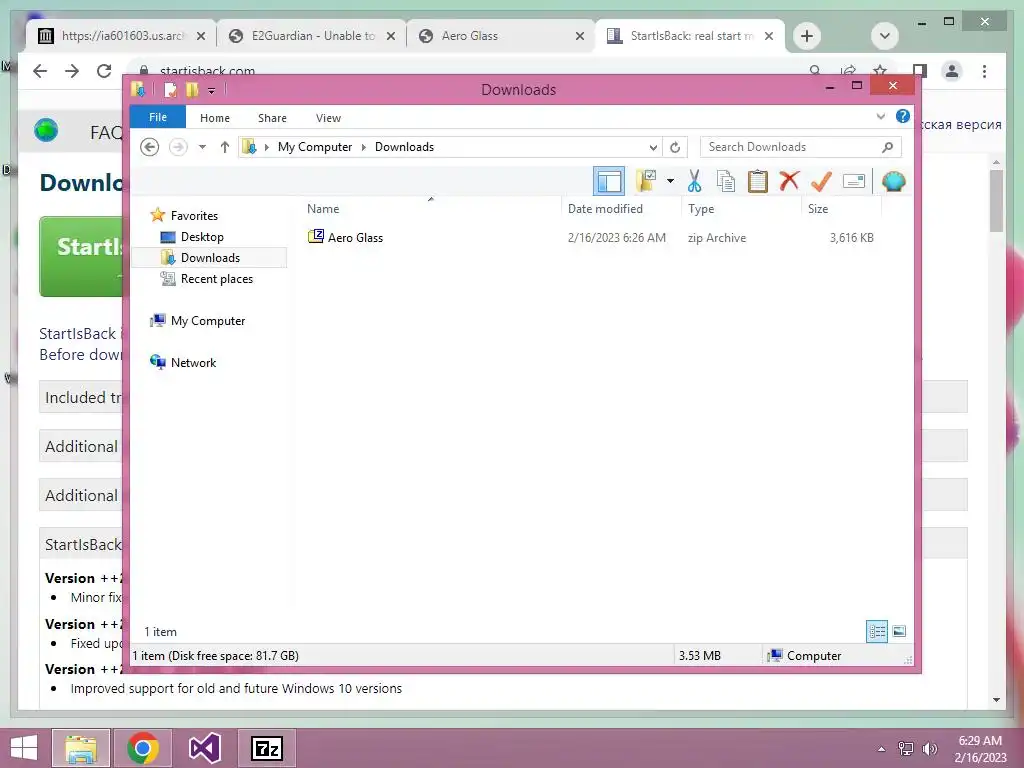Paste with the clipboard toolbar icon
This screenshot has height=768, width=1024.
point(758,181)
